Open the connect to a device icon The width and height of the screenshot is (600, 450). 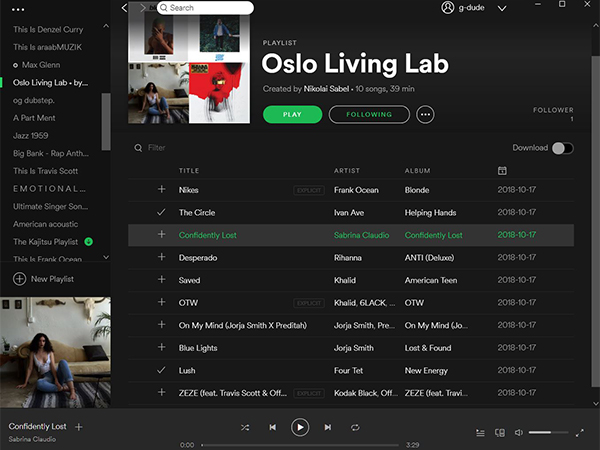[500, 433]
